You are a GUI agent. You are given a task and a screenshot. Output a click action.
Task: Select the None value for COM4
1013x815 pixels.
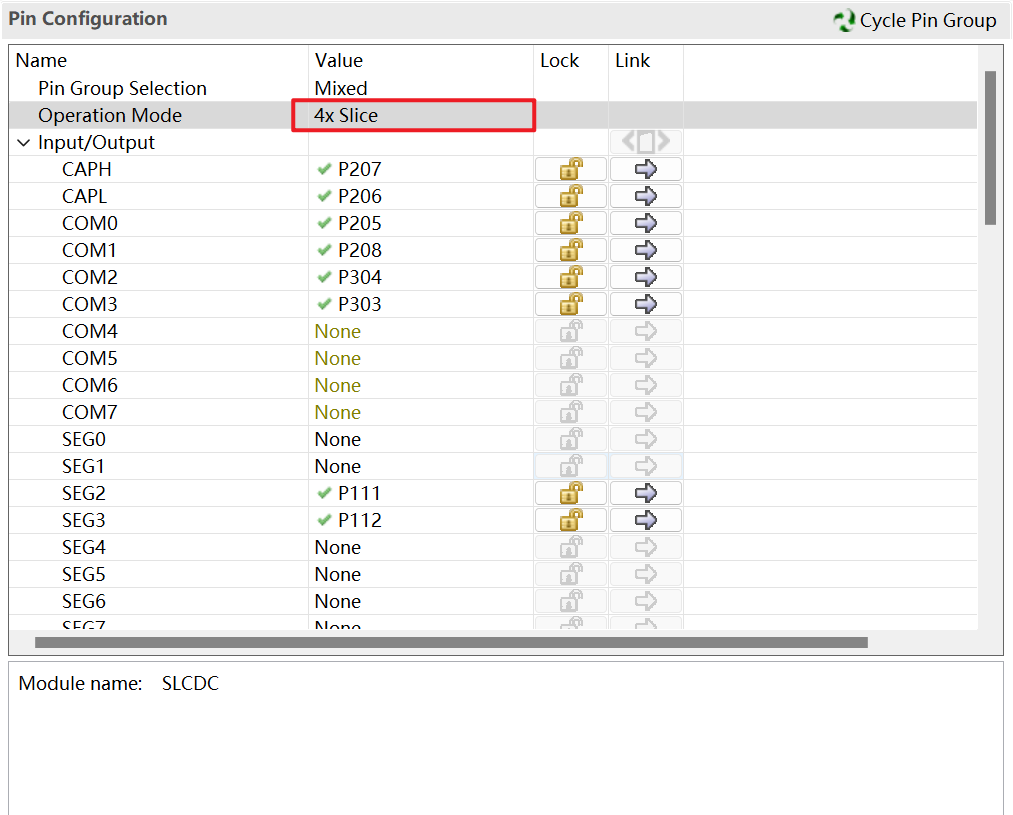(338, 331)
